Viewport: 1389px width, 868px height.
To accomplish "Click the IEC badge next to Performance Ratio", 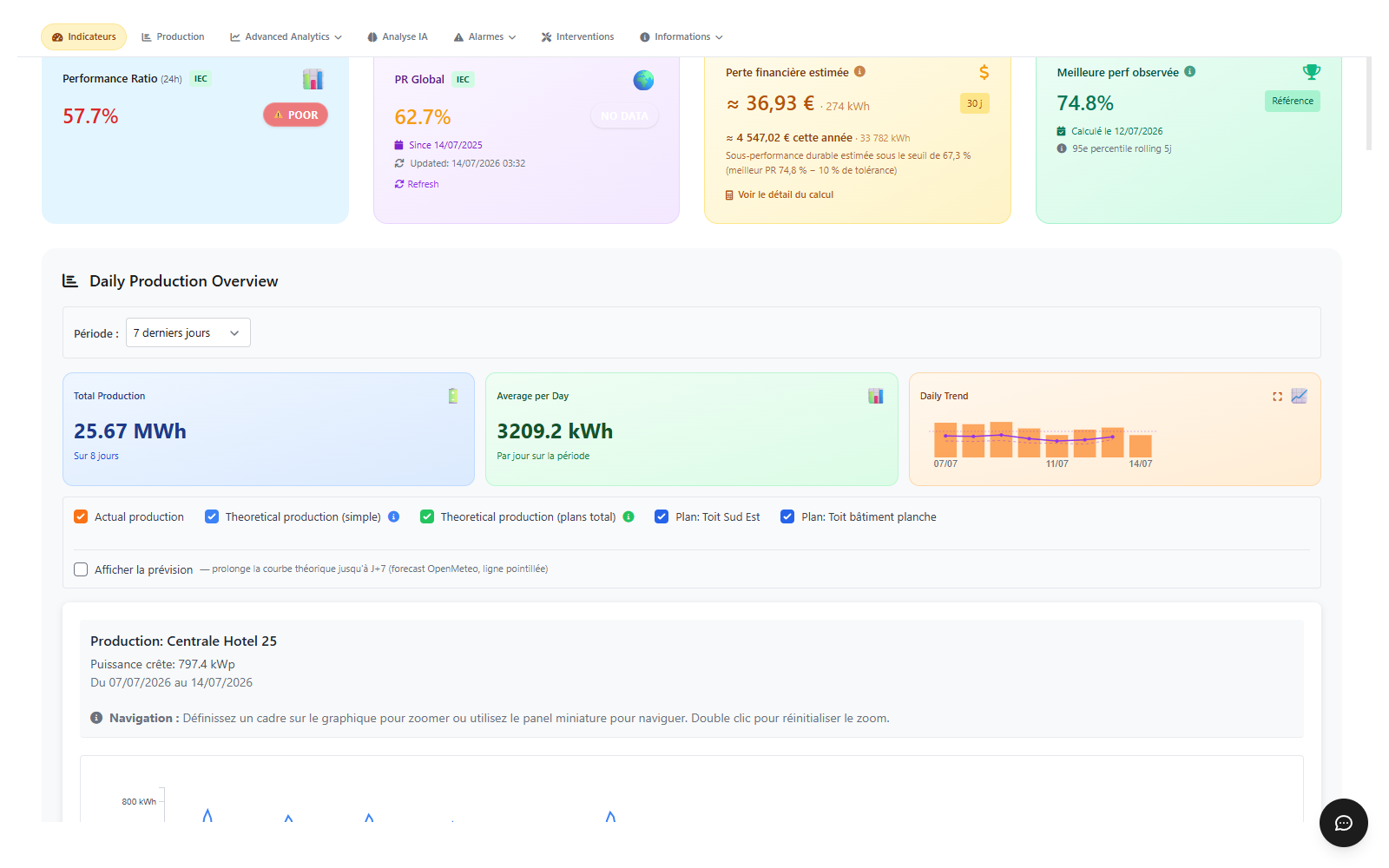I will pos(201,79).
